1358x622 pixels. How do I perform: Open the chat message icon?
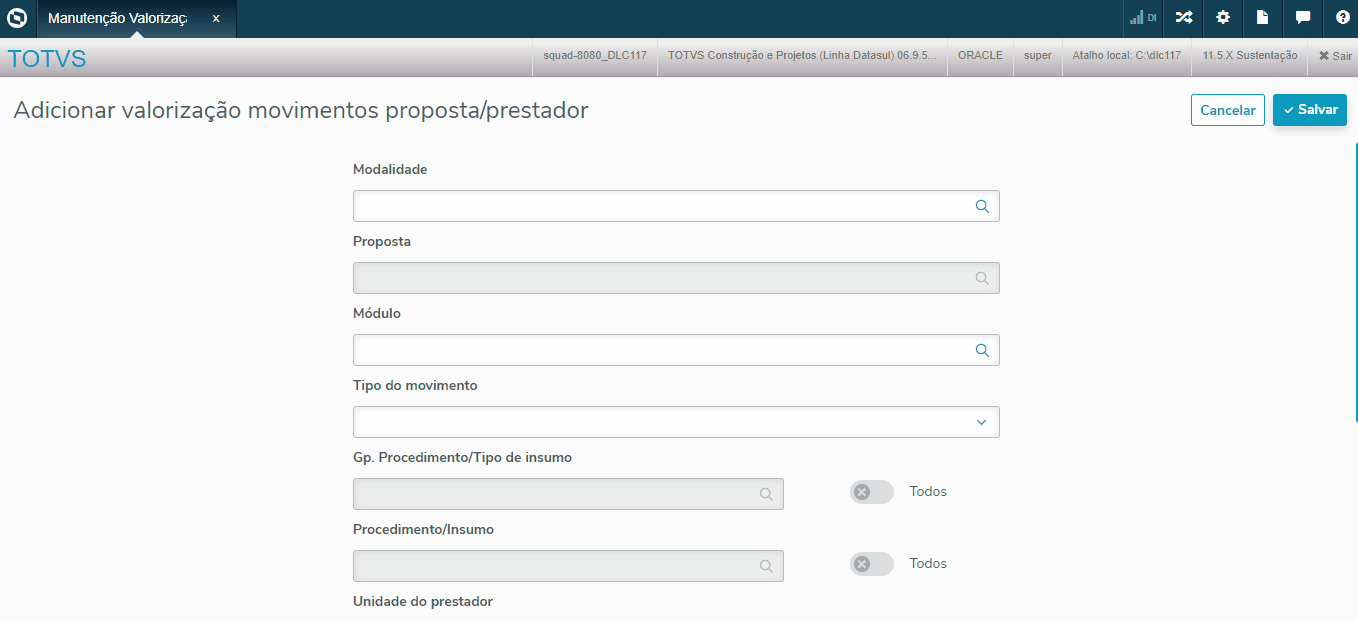(1303, 18)
